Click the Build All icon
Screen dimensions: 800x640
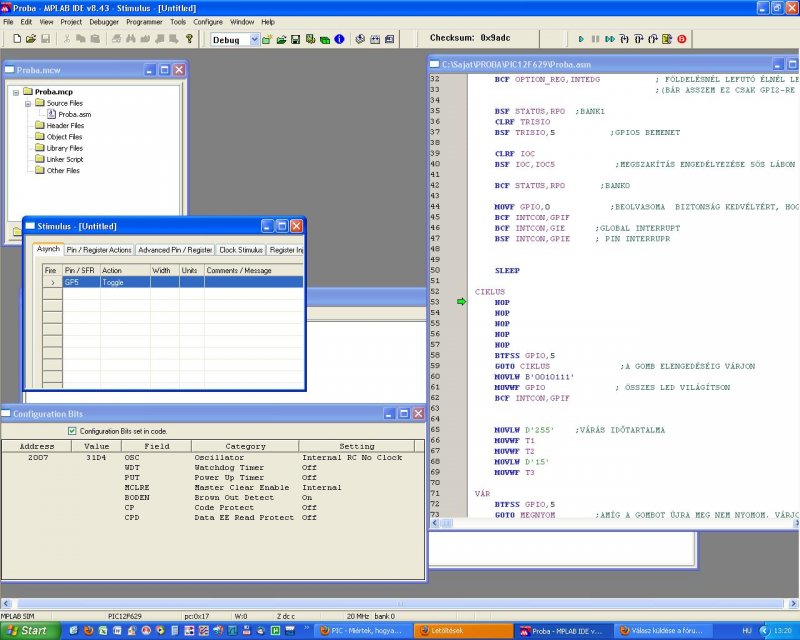[375, 39]
